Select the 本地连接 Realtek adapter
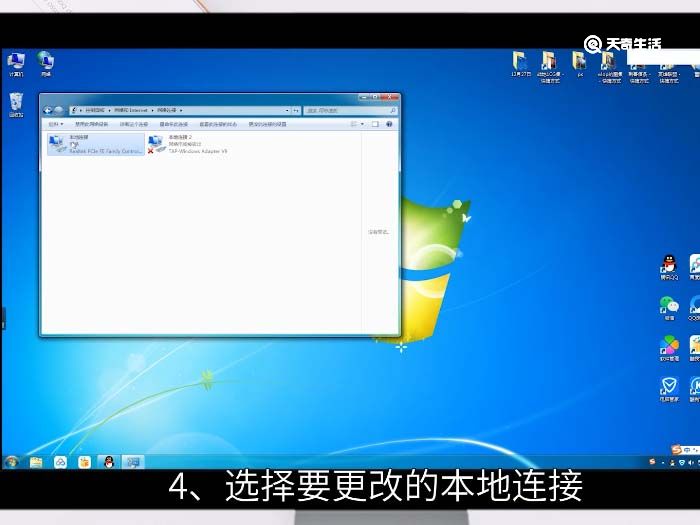 point(96,144)
